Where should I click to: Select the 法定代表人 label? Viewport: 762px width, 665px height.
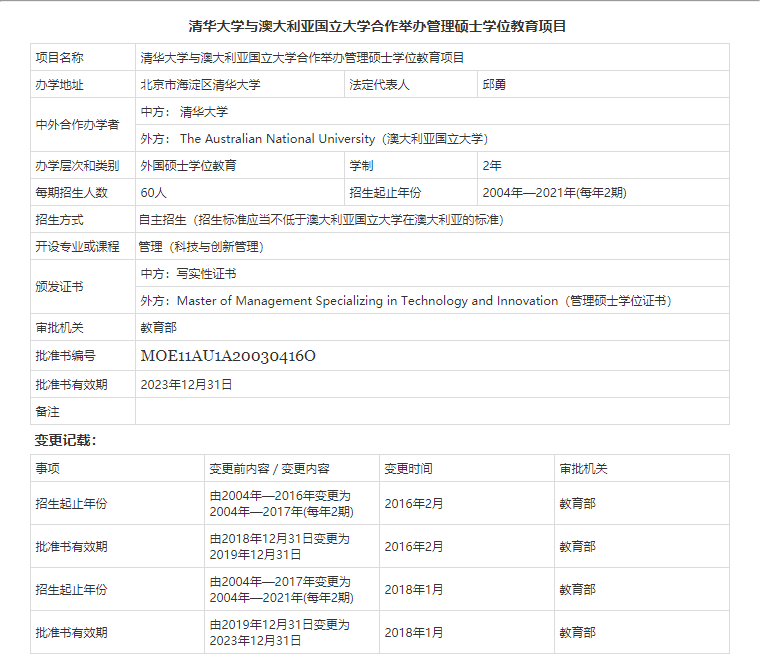379,85
